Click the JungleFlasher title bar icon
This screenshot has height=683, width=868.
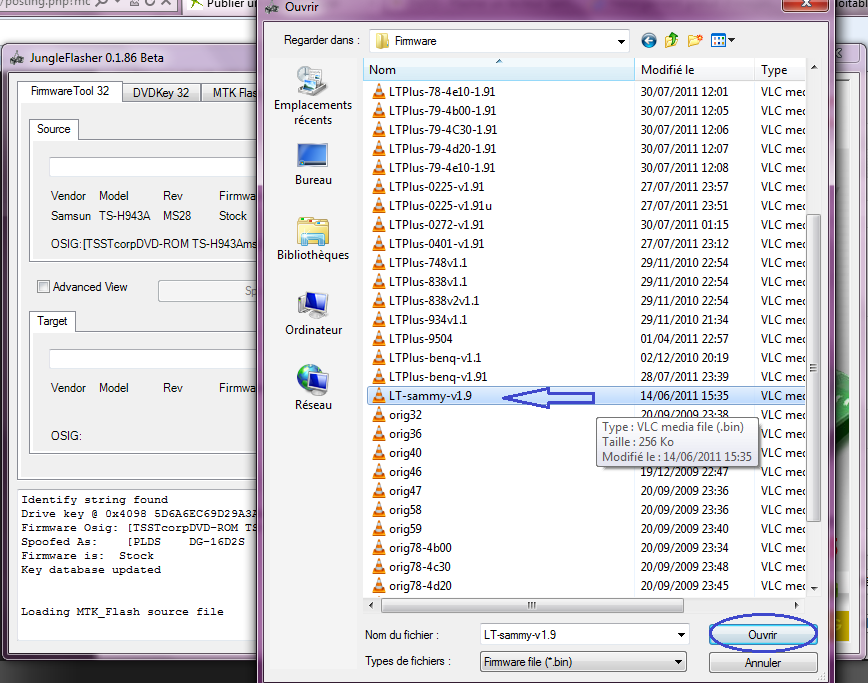pos(17,58)
